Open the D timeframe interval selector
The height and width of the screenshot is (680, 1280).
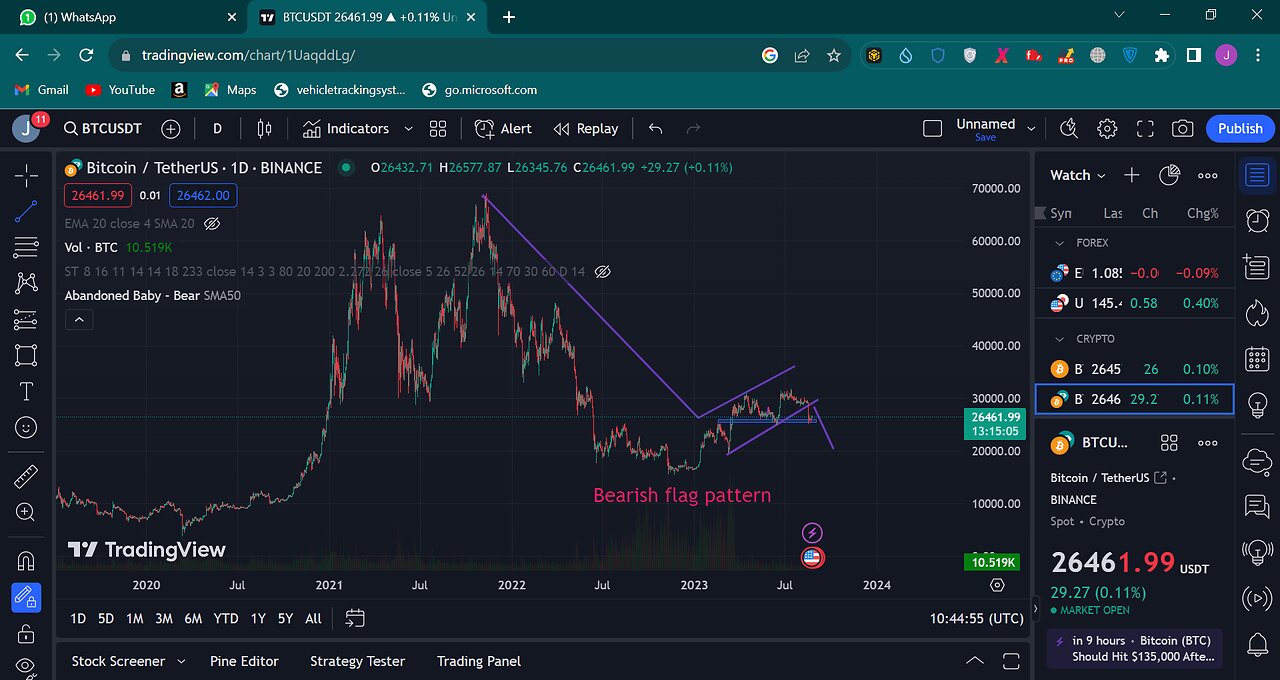217,129
